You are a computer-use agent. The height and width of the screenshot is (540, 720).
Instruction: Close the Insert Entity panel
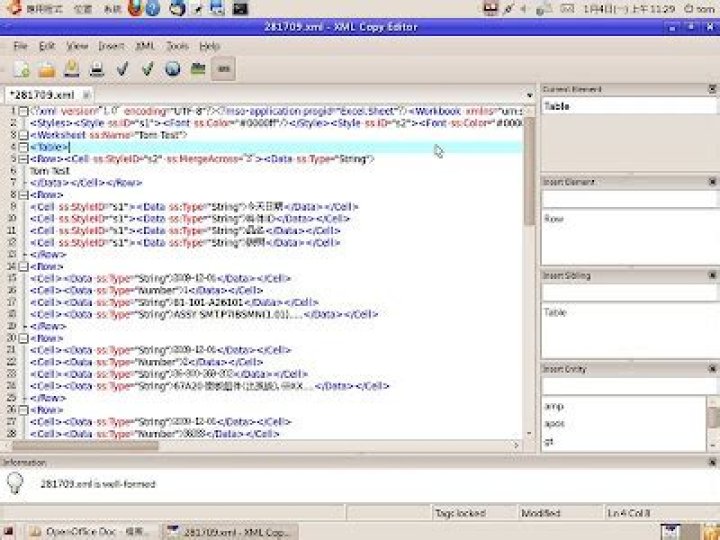712,368
